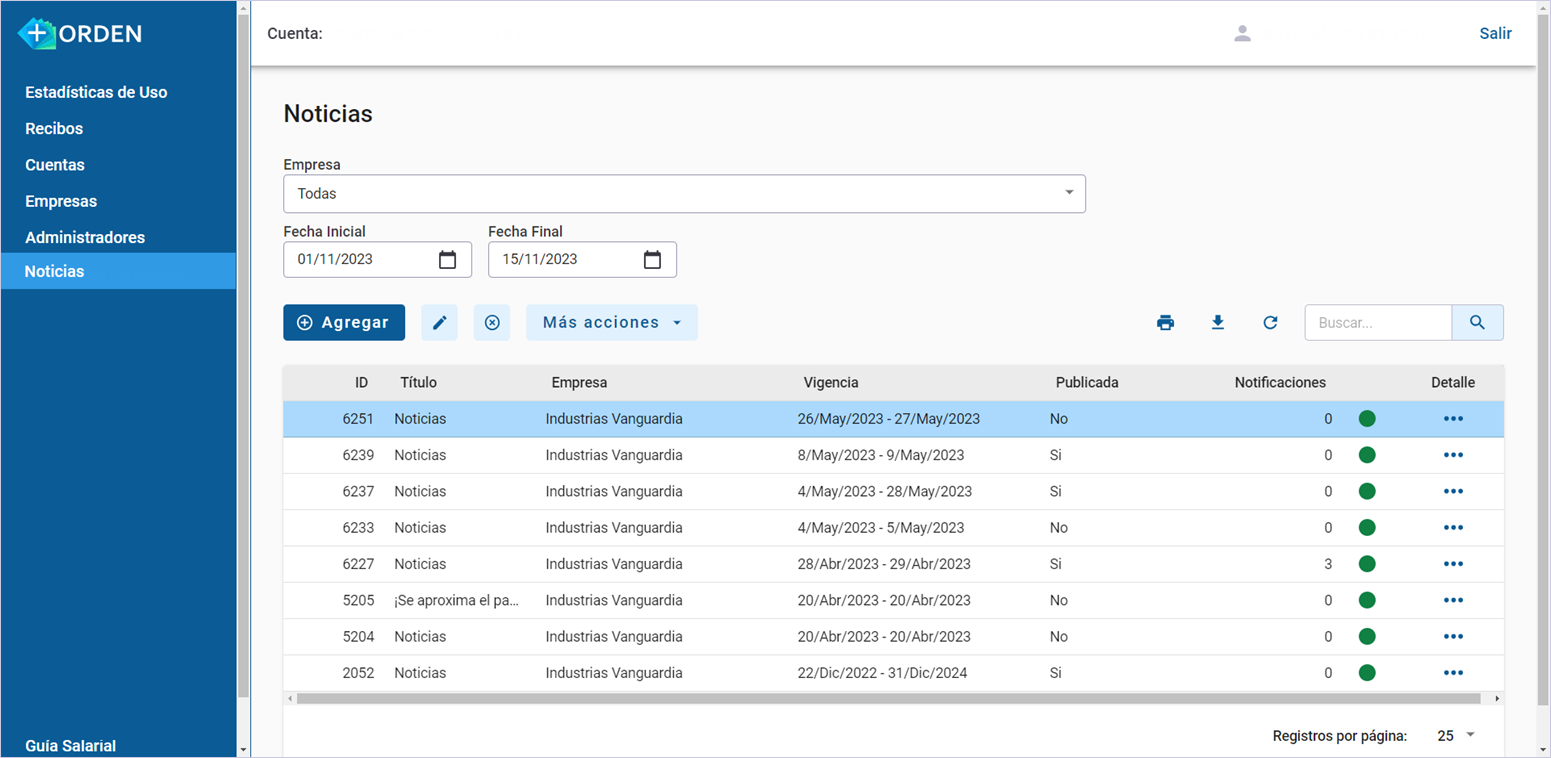Open detail dots for news ID 6227

point(1453,564)
